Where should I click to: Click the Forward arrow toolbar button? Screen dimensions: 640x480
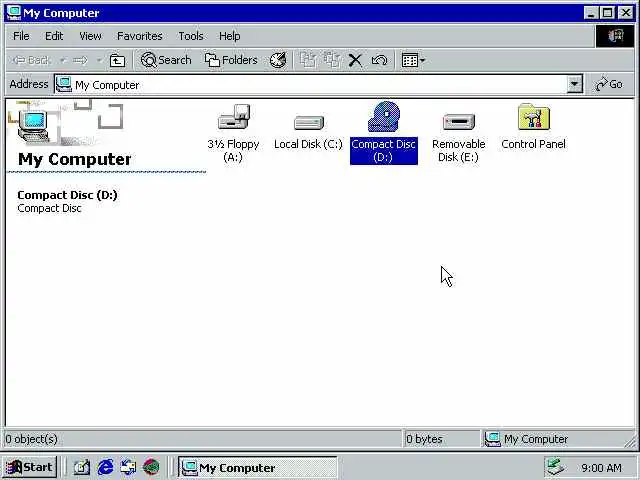coord(80,60)
